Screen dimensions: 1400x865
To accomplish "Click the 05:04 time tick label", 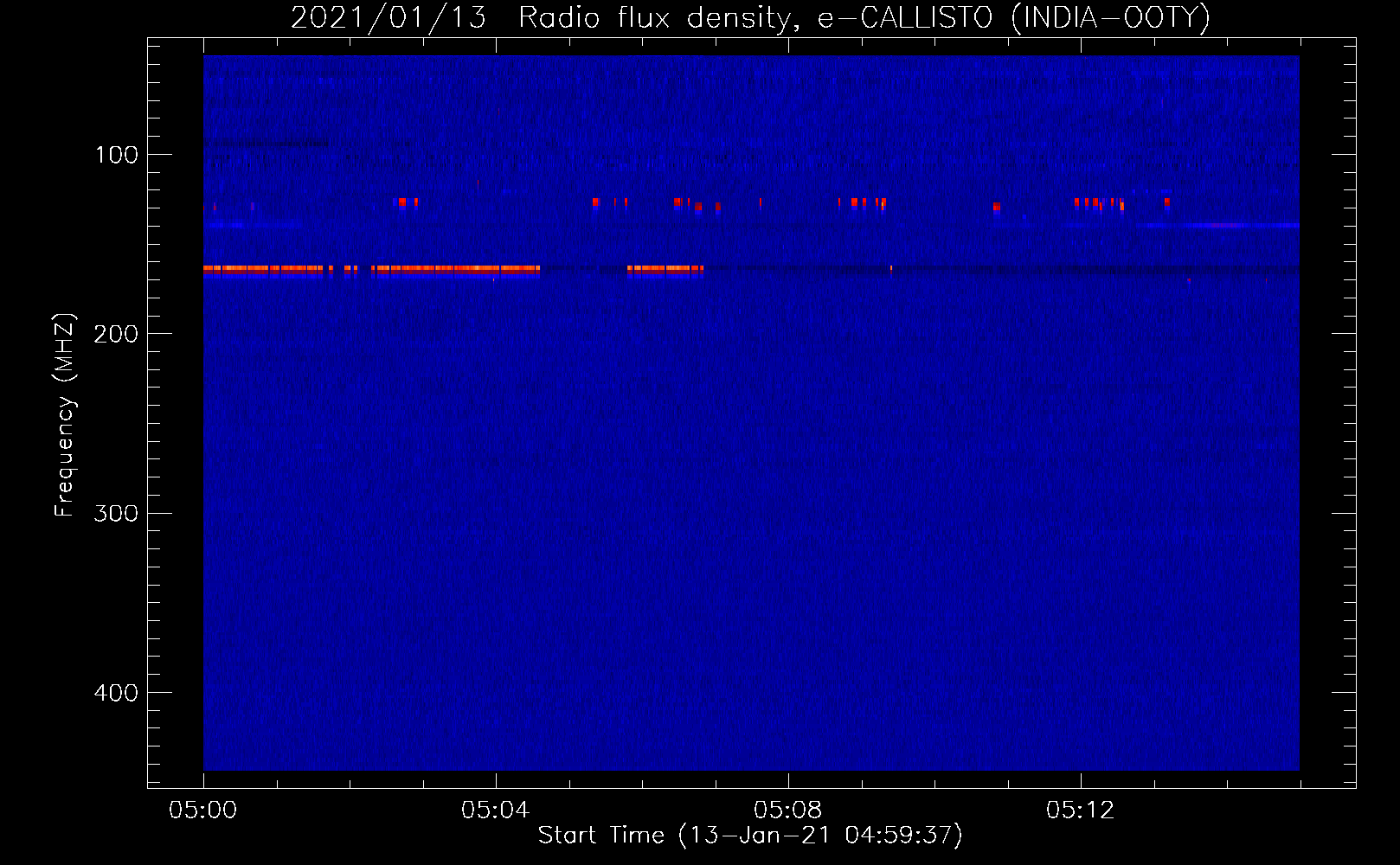I will [496, 811].
